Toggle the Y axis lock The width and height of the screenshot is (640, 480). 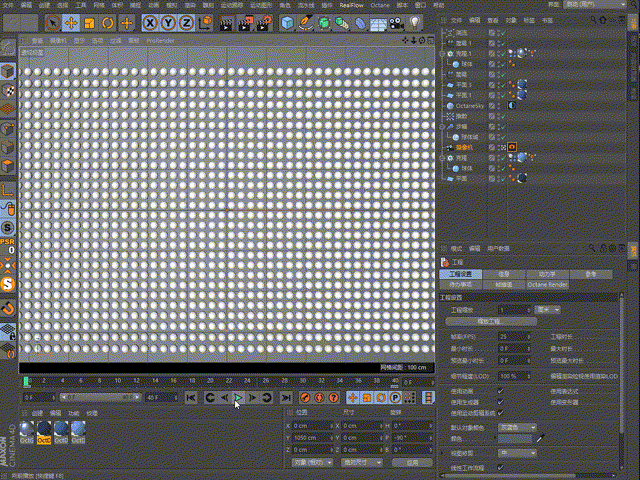point(168,23)
